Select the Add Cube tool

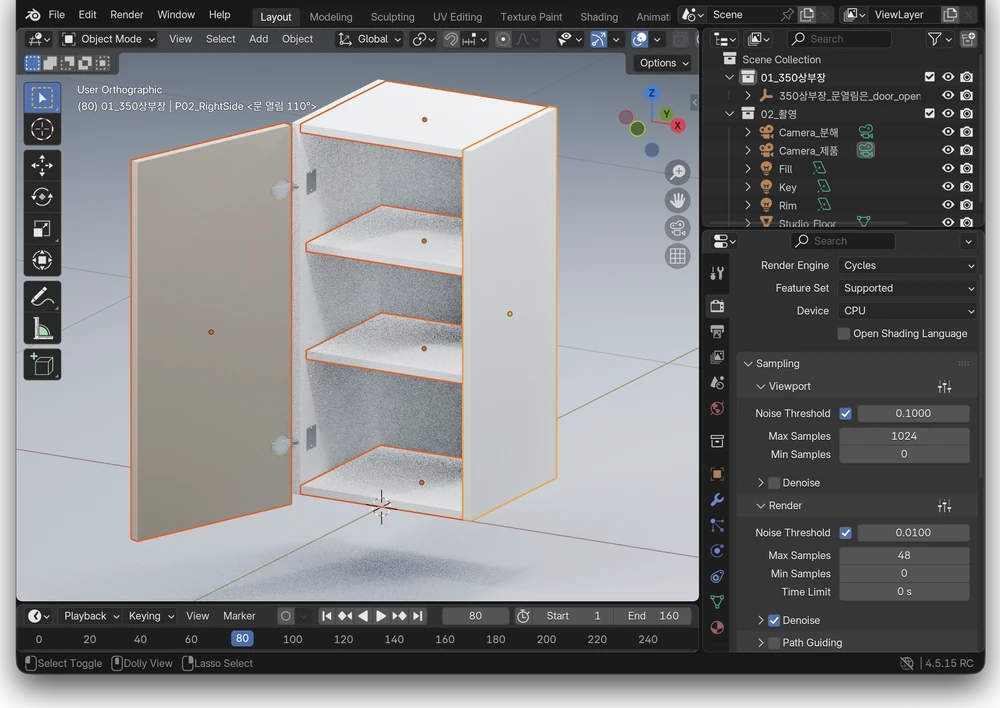click(x=42, y=365)
